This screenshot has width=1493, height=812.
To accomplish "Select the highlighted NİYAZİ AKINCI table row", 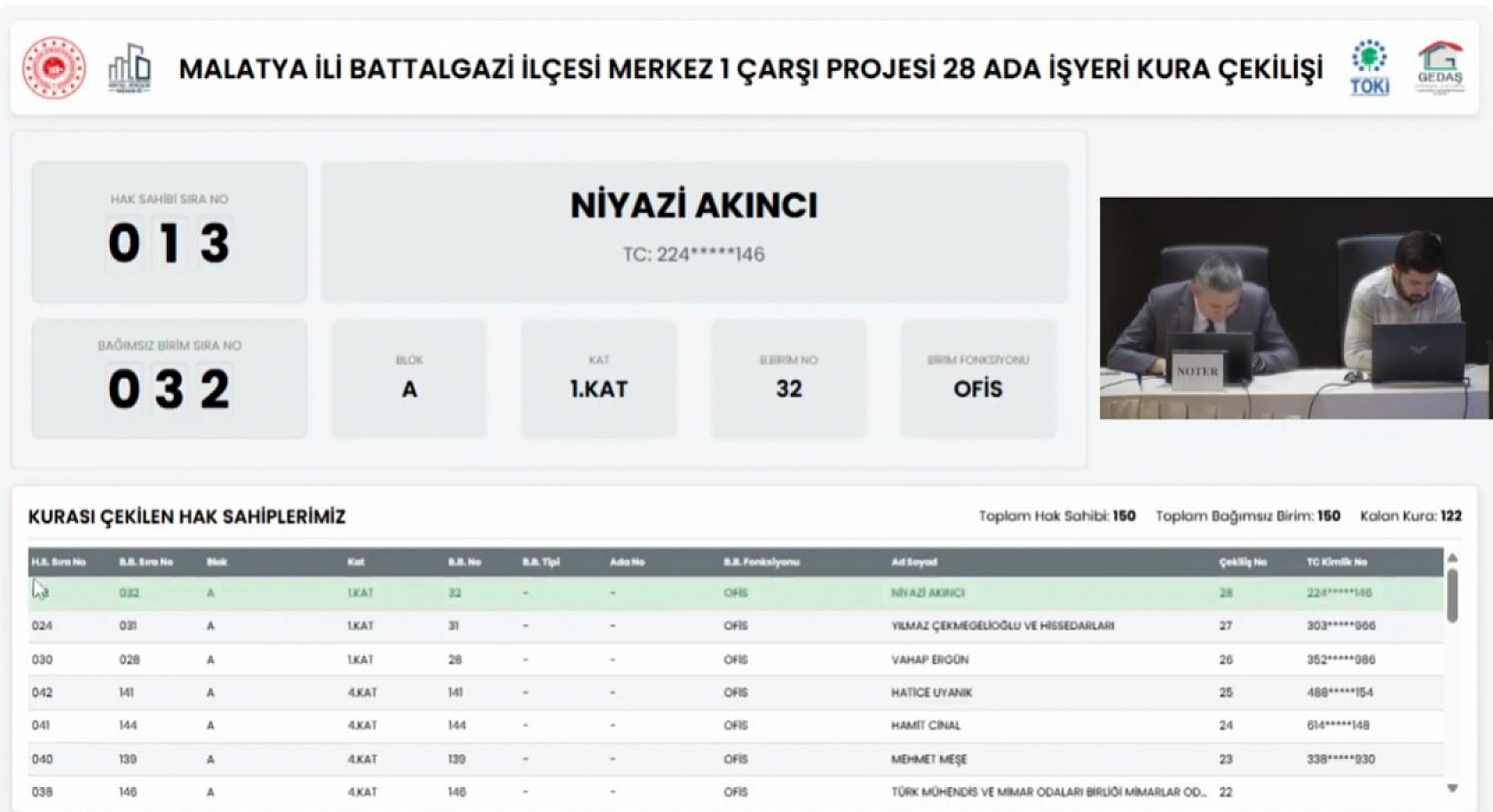I will [x=735, y=593].
